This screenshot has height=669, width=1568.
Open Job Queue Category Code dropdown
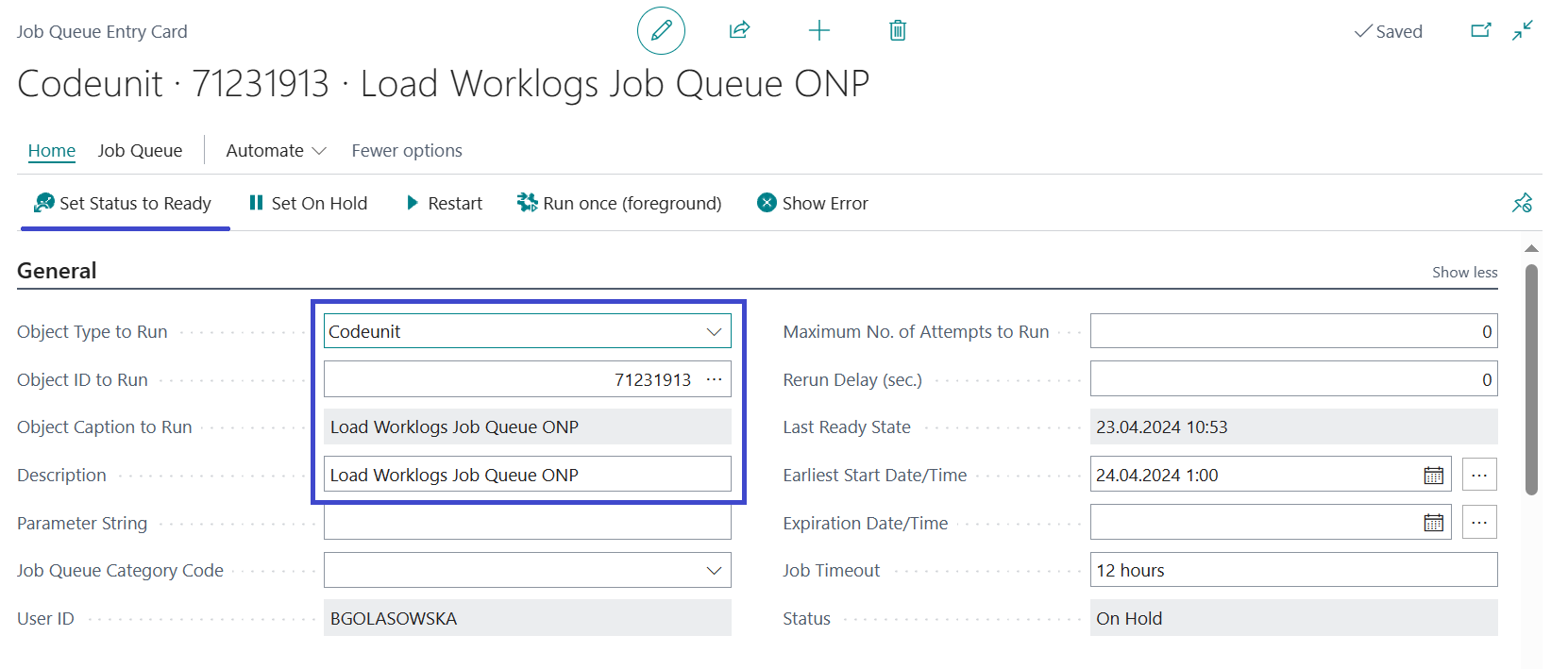(x=714, y=570)
